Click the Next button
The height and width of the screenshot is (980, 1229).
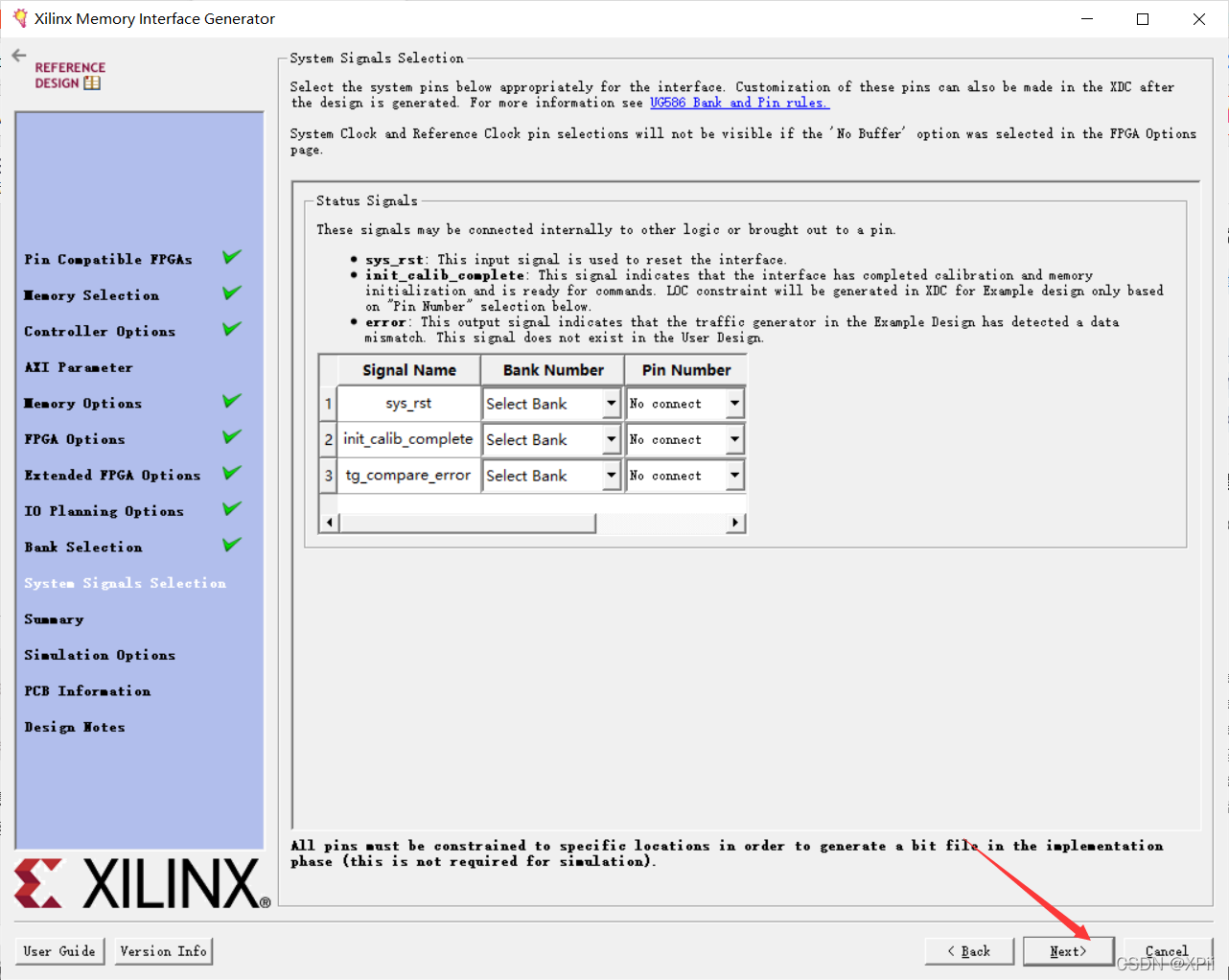click(1068, 951)
